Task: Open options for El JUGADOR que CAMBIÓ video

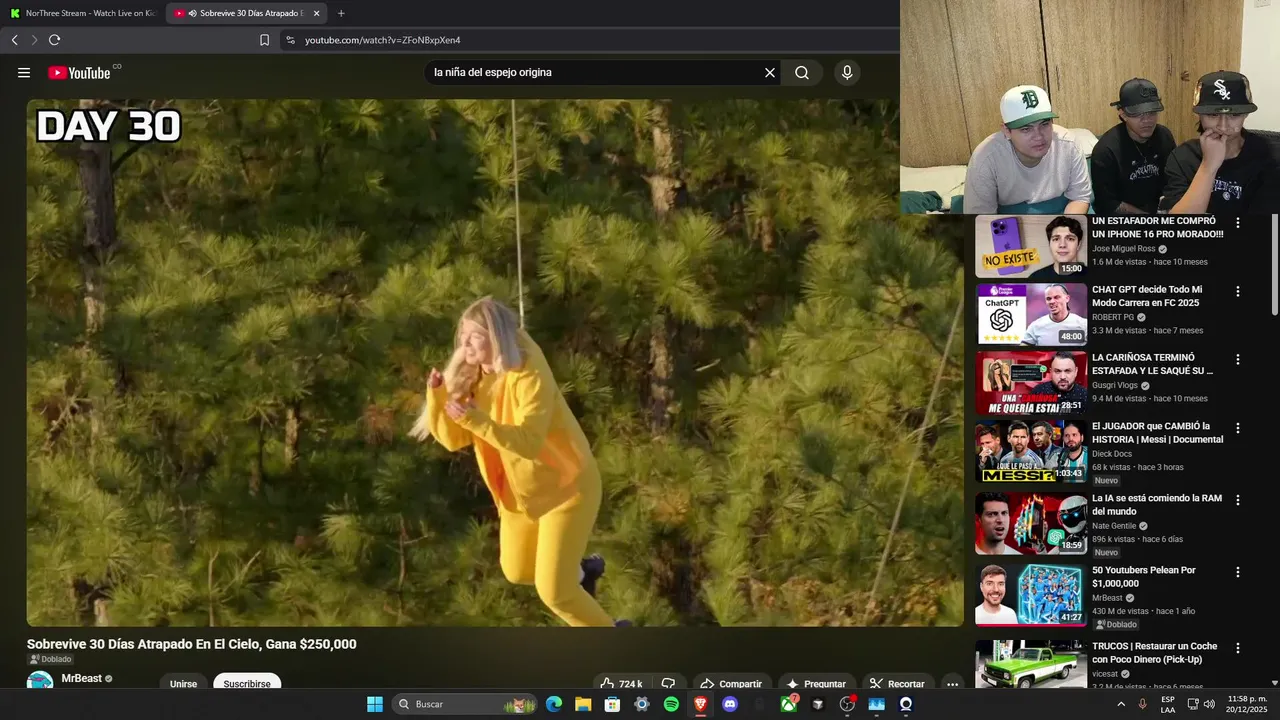Action: tap(1238, 428)
